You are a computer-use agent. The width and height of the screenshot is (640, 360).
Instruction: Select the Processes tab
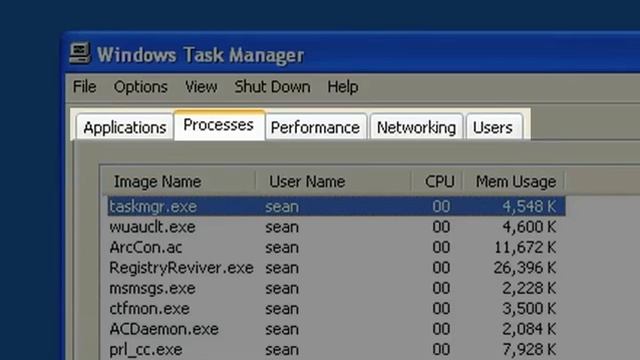tap(219, 125)
